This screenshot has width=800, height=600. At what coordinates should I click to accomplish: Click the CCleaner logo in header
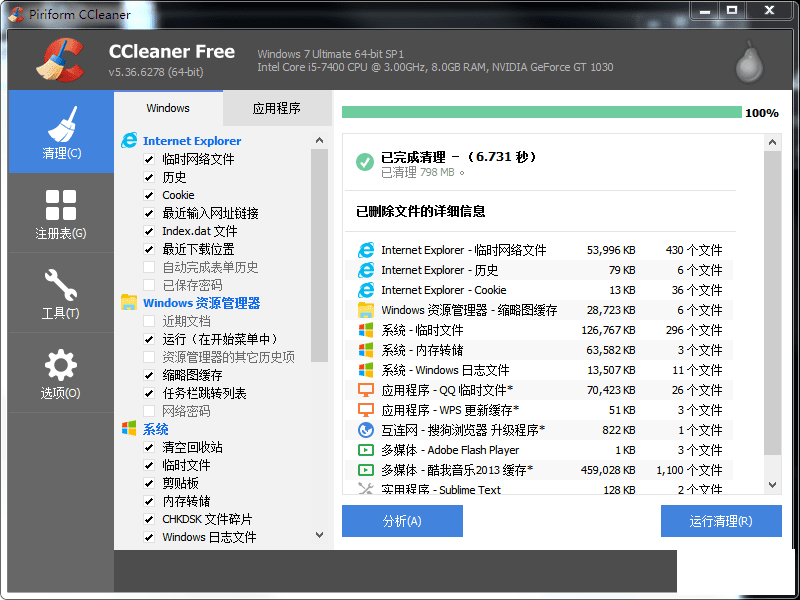tap(60, 60)
